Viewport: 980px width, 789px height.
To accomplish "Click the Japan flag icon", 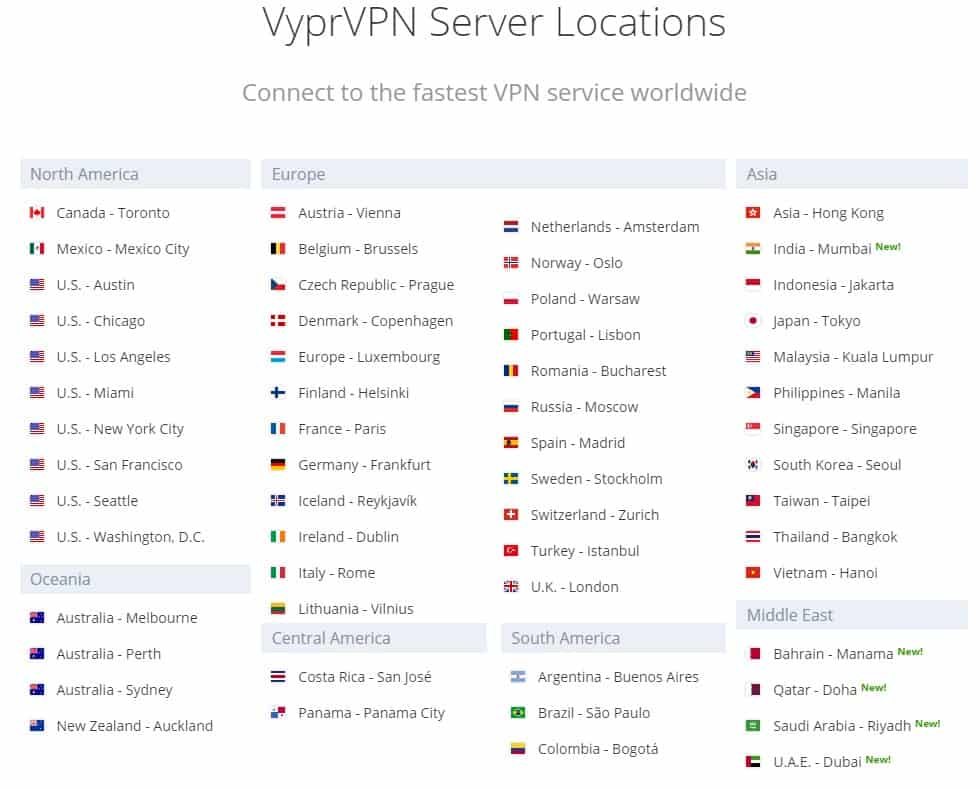I will [x=753, y=321].
